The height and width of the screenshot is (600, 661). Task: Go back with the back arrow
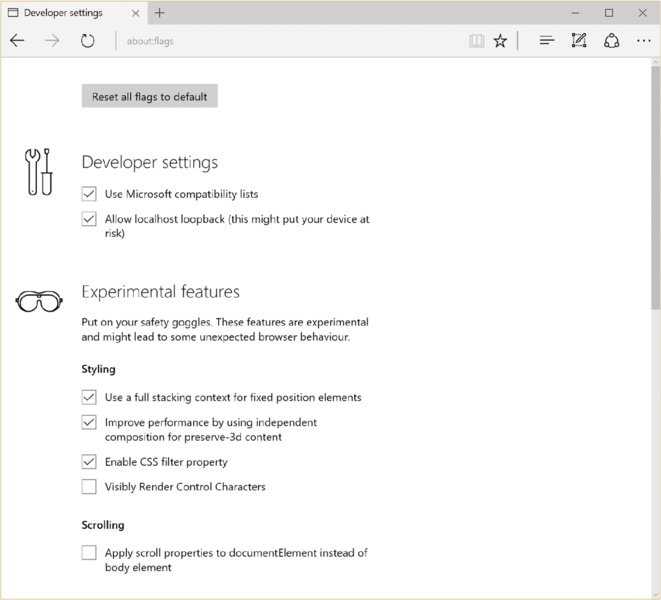coord(17,40)
